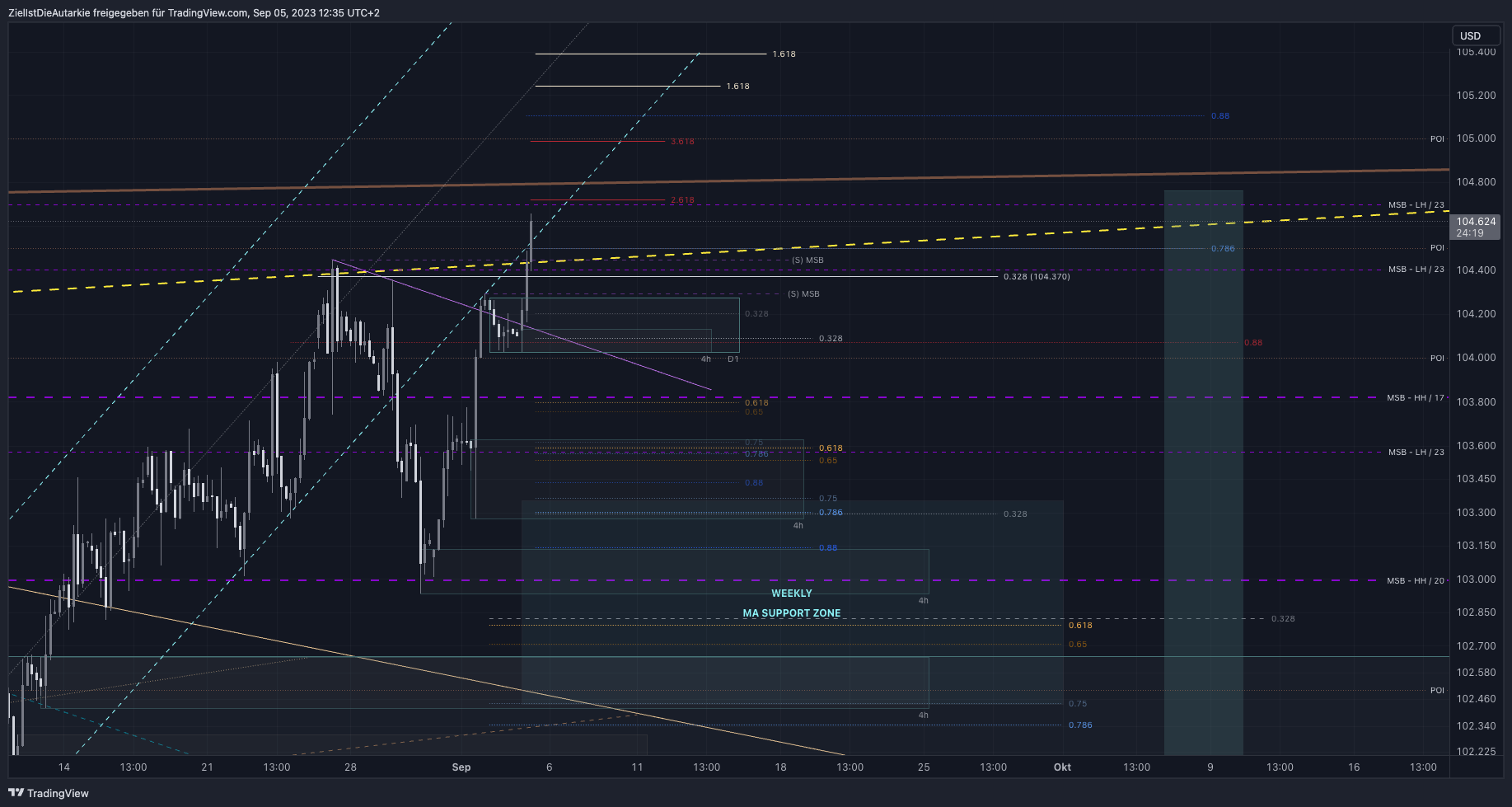Click the date 25 on time axis
Image resolution: width=1512 pixels, height=807 pixels.
pyautogui.click(x=924, y=767)
